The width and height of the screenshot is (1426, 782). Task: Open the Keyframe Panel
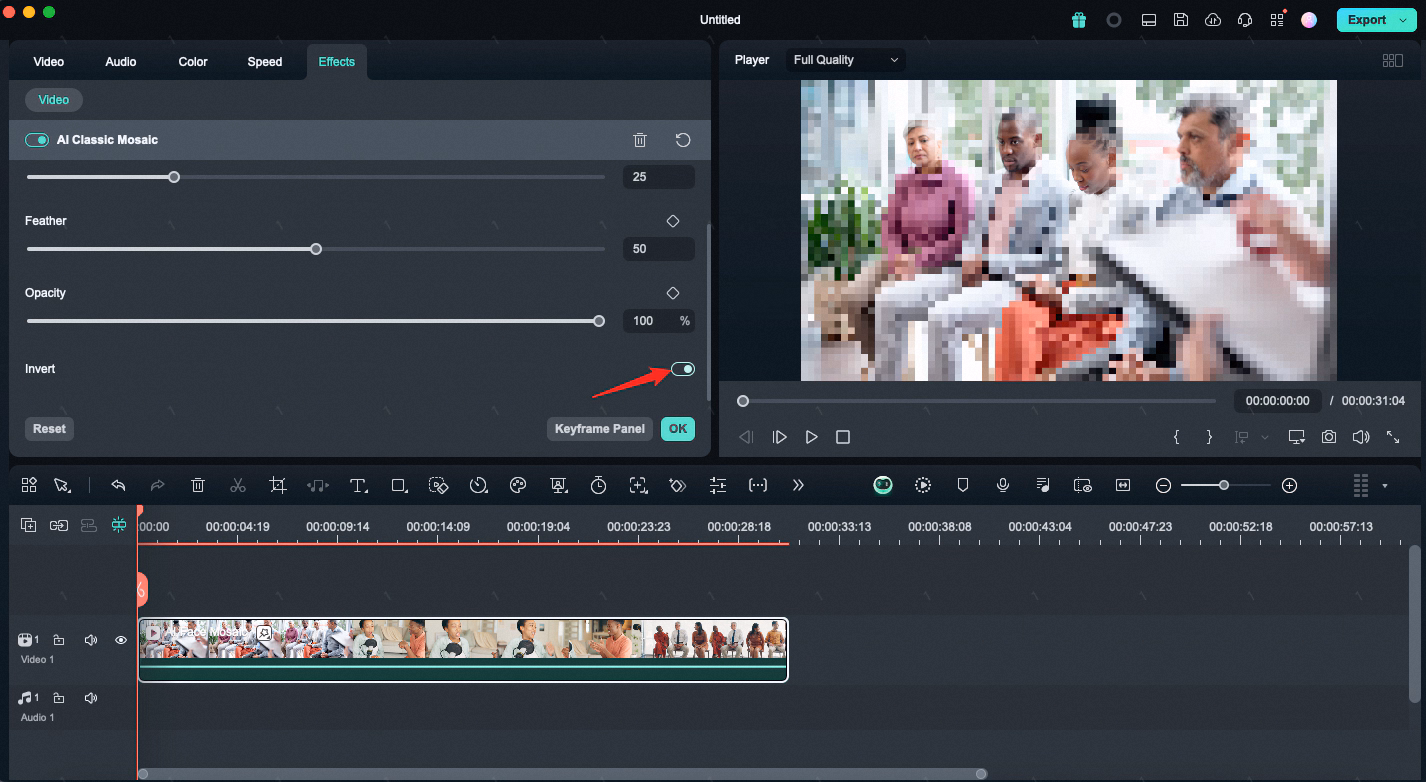point(600,429)
